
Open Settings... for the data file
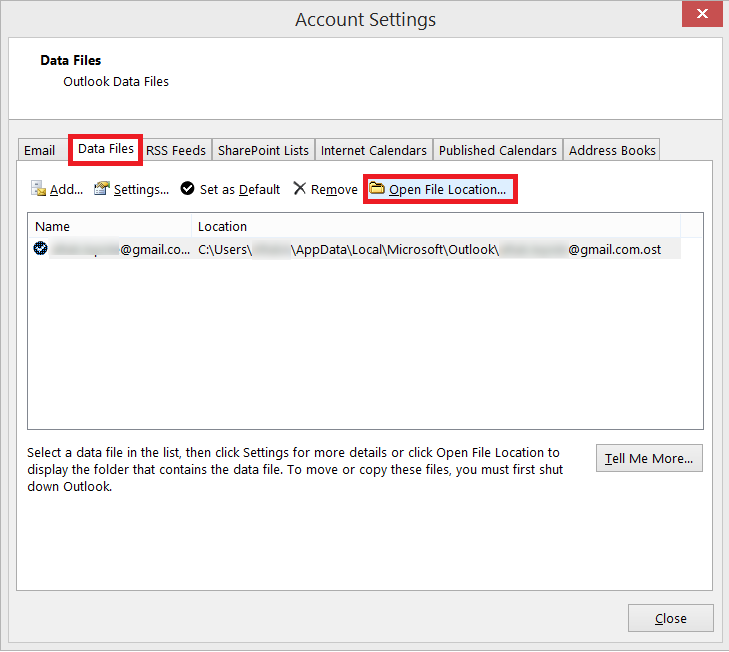[141, 190]
